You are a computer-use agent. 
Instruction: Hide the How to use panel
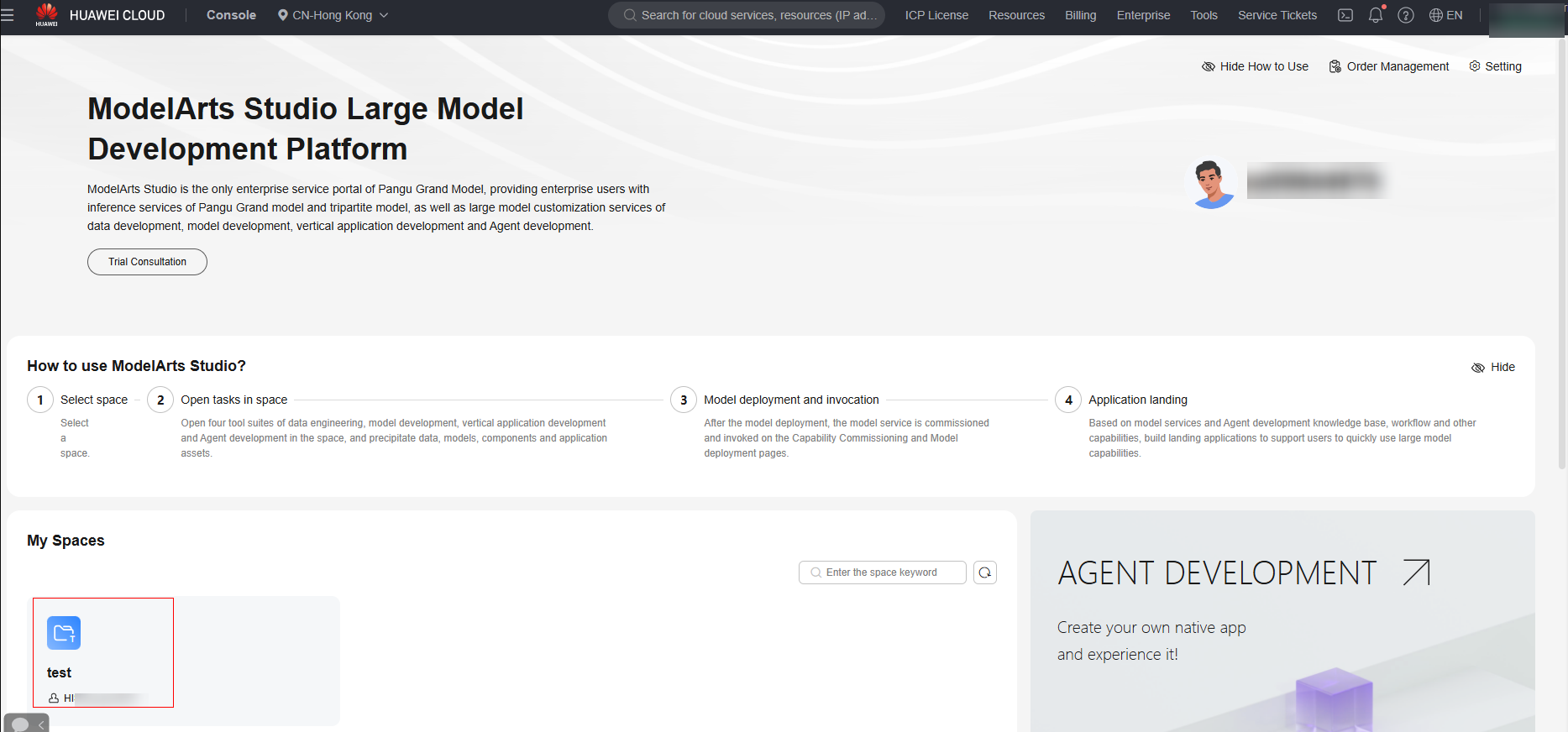(1493, 367)
